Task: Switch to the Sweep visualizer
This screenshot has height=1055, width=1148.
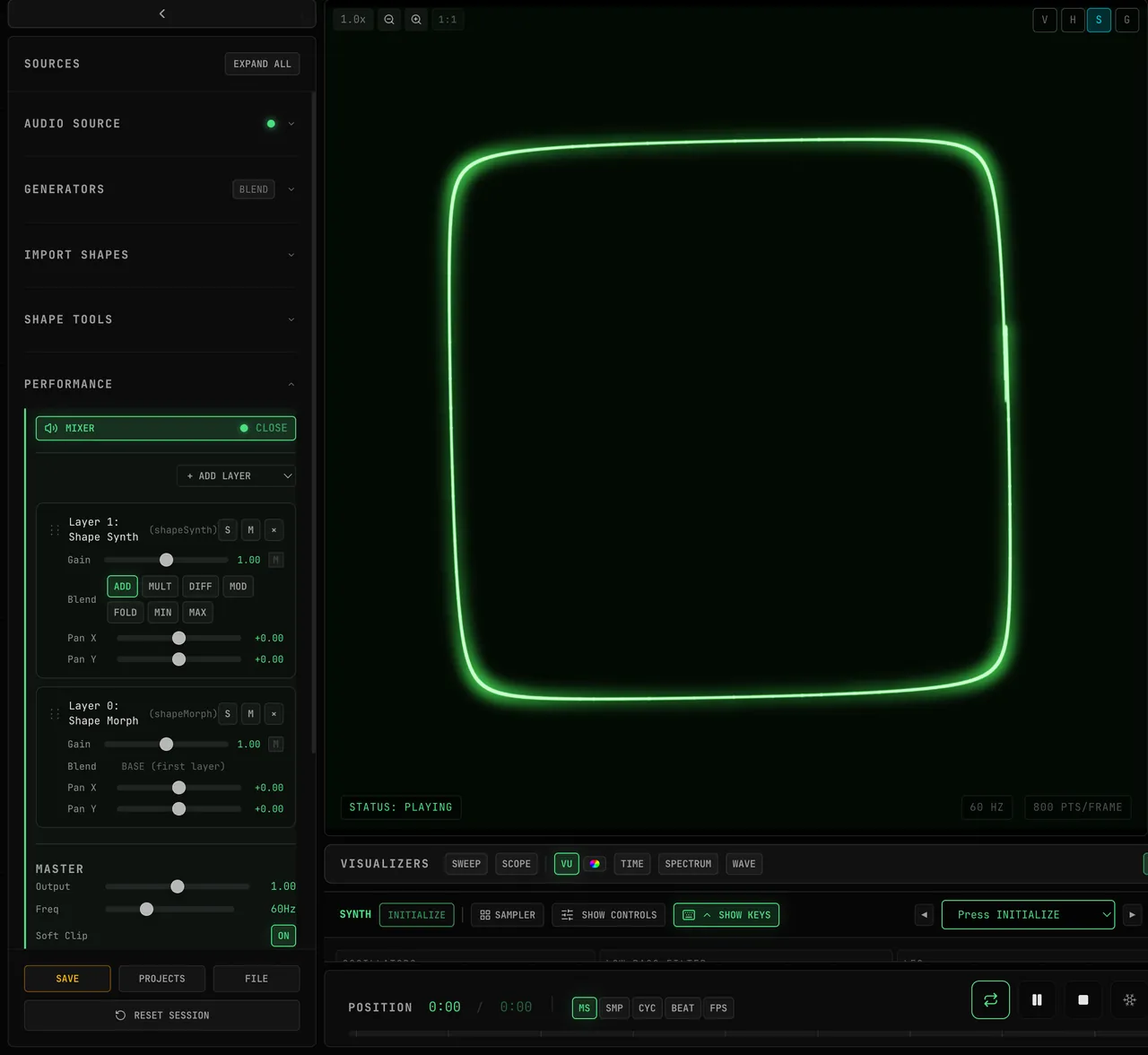Action: pyautogui.click(x=466, y=864)
